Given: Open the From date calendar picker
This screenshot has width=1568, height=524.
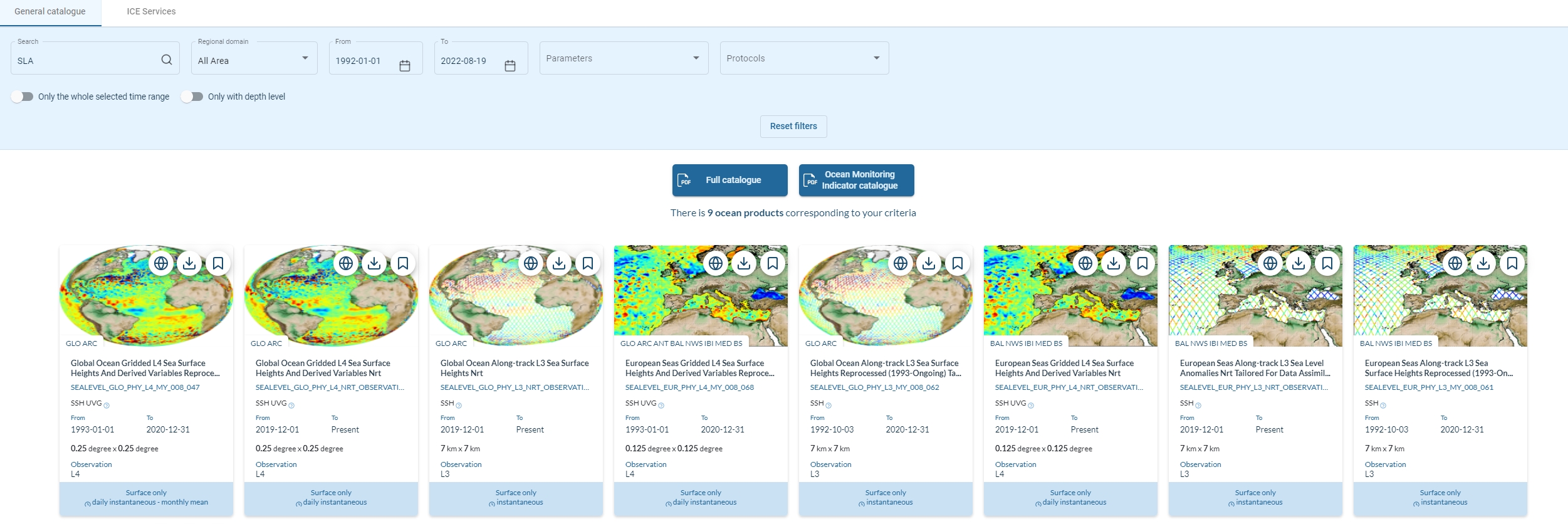Looking at the screenshot, I should pos(405,65).
